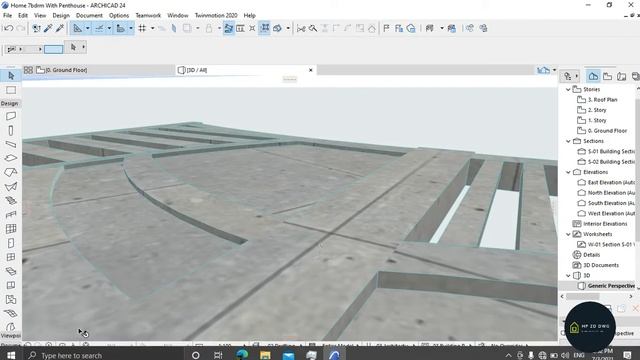
Task: Open the Design menu
Action: [x=61, y=16]
